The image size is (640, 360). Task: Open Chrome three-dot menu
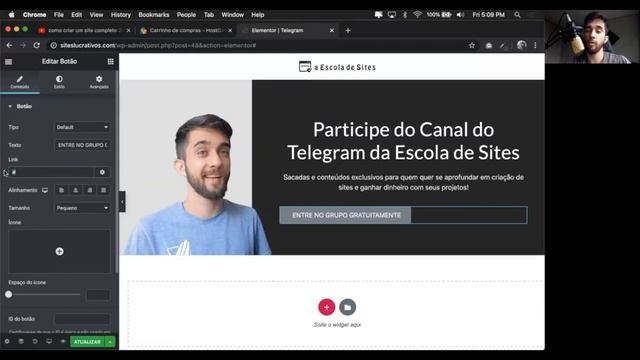pyautogui.click(x=535, y=45)
